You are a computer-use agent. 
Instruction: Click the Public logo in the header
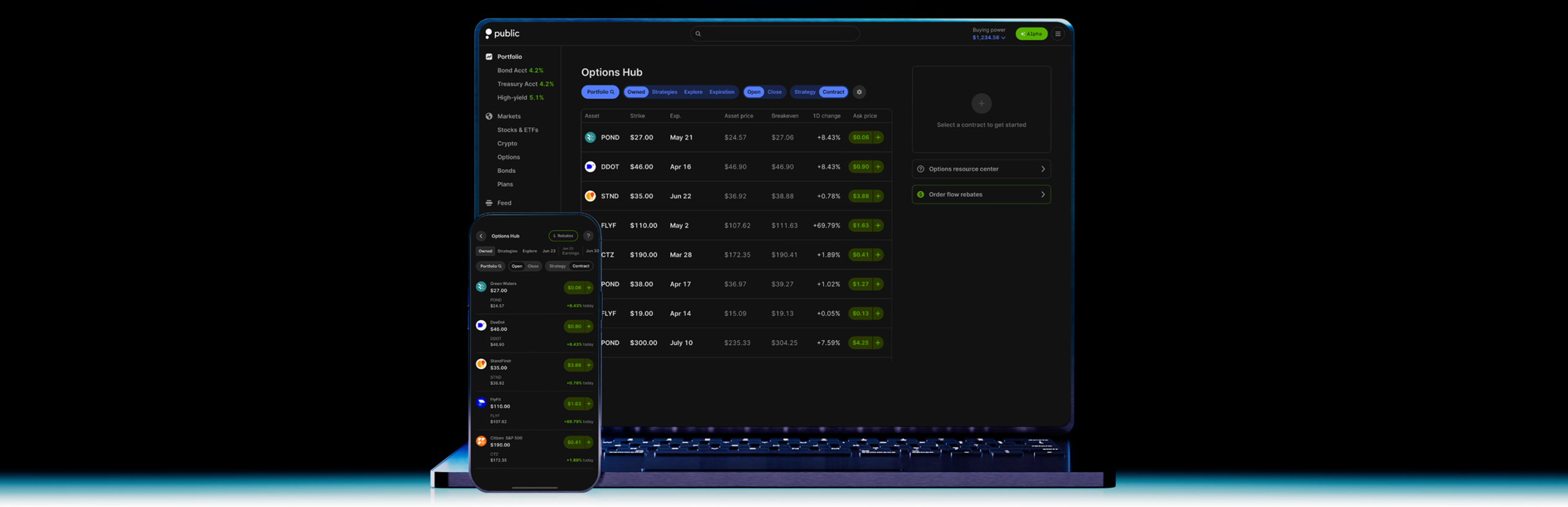coord(502,34)
